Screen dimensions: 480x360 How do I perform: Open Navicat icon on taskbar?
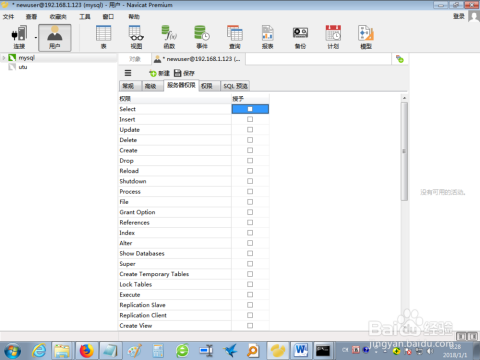[278, 351]
